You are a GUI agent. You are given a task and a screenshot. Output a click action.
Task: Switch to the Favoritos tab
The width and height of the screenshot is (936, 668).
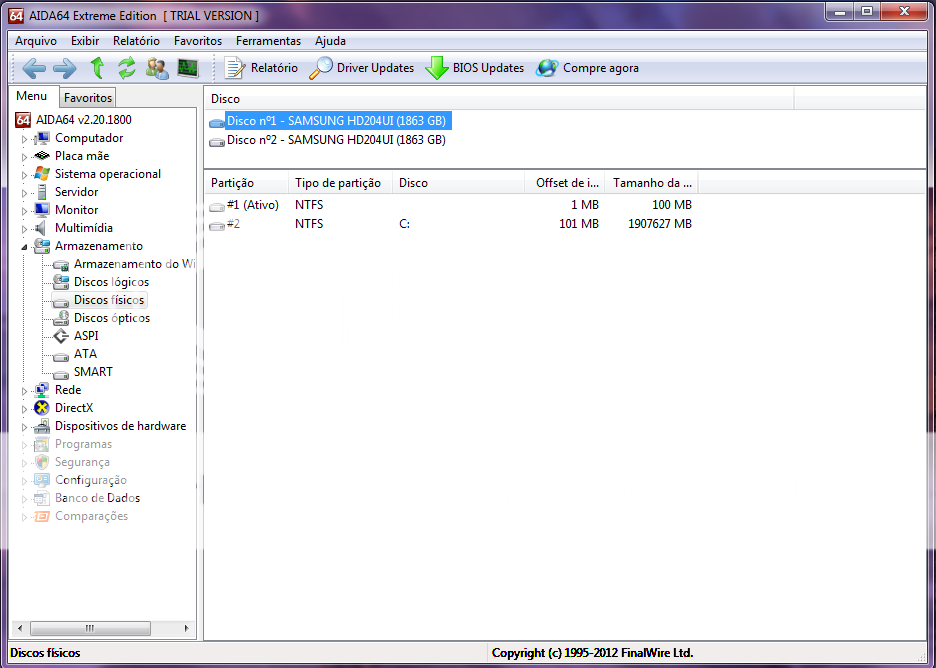tap(87, 98)
